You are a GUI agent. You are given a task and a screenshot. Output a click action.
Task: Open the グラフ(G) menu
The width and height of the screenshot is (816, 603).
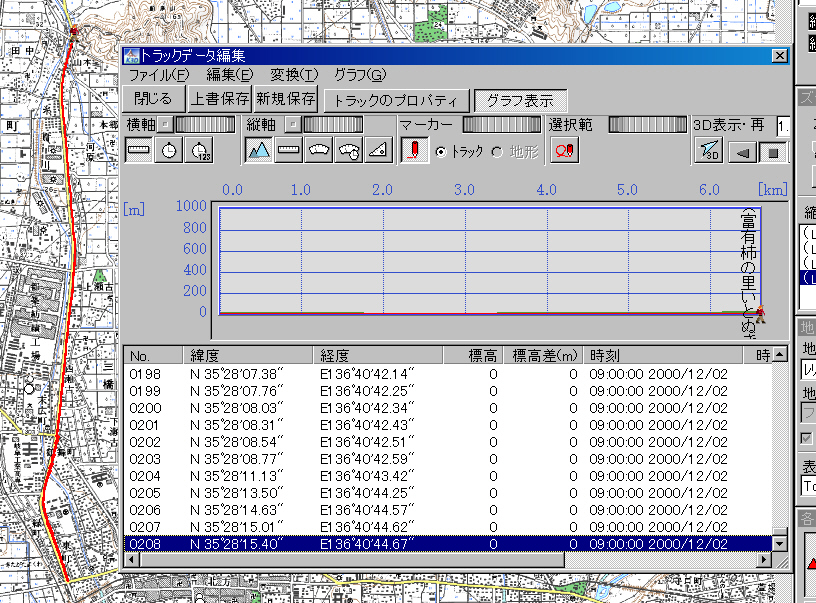(x=359, y=75)
